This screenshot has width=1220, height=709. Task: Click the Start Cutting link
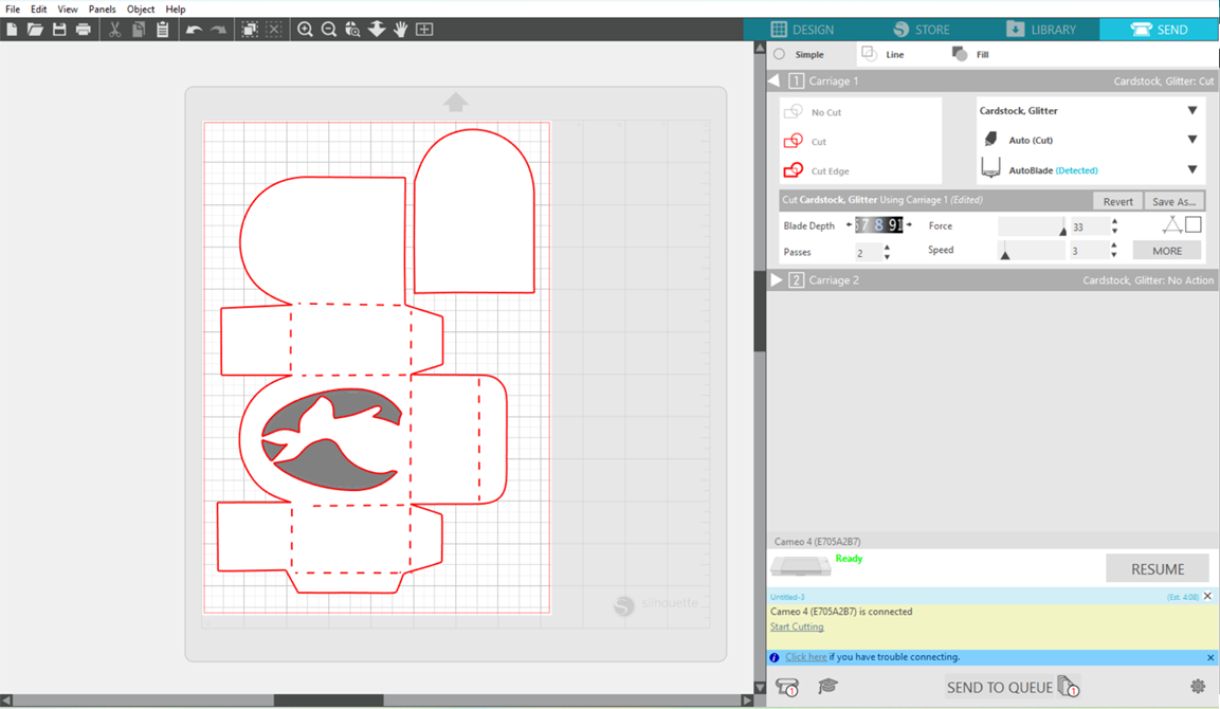(797, 626)
